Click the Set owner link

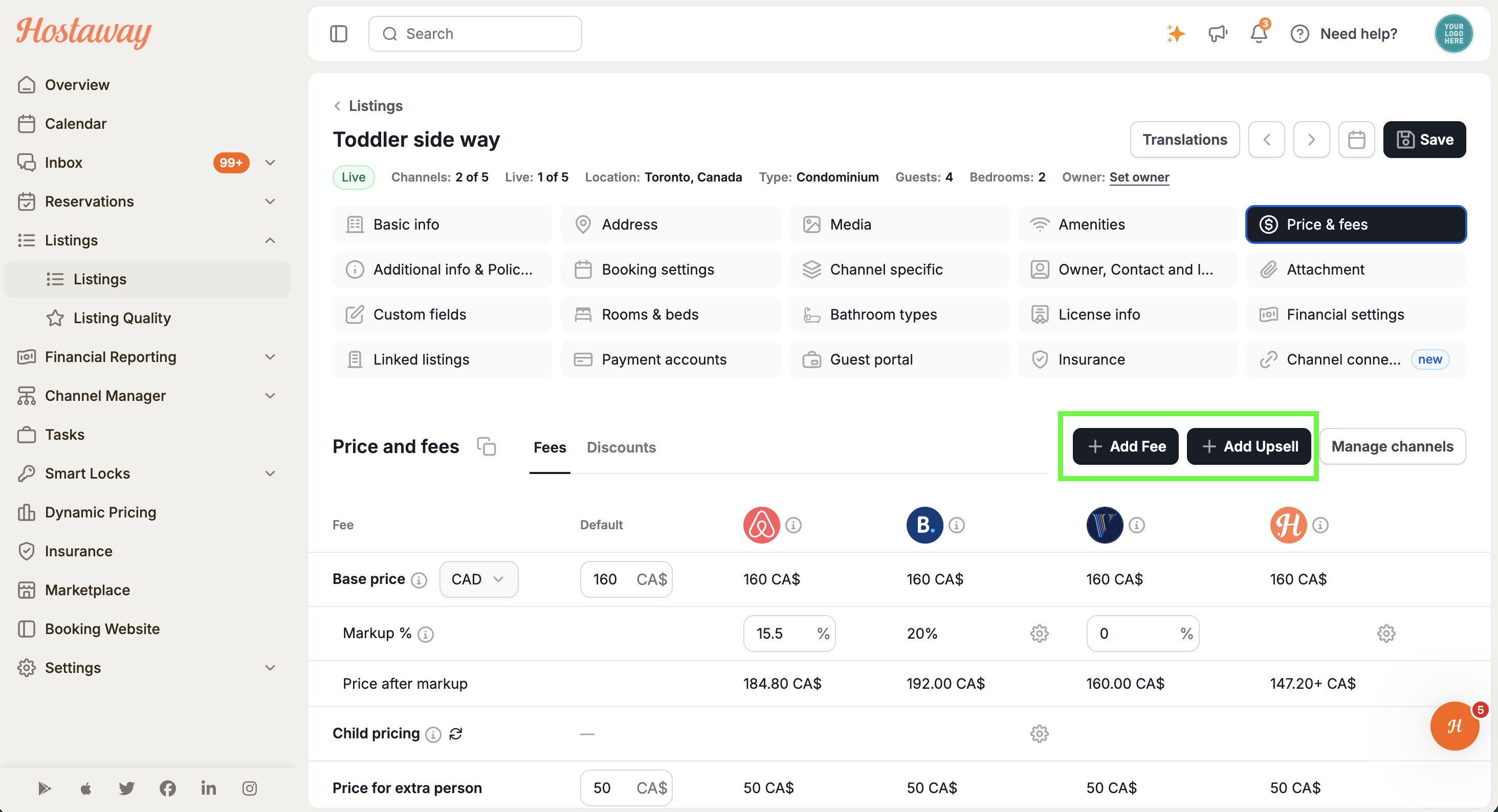click(1139, 177)
